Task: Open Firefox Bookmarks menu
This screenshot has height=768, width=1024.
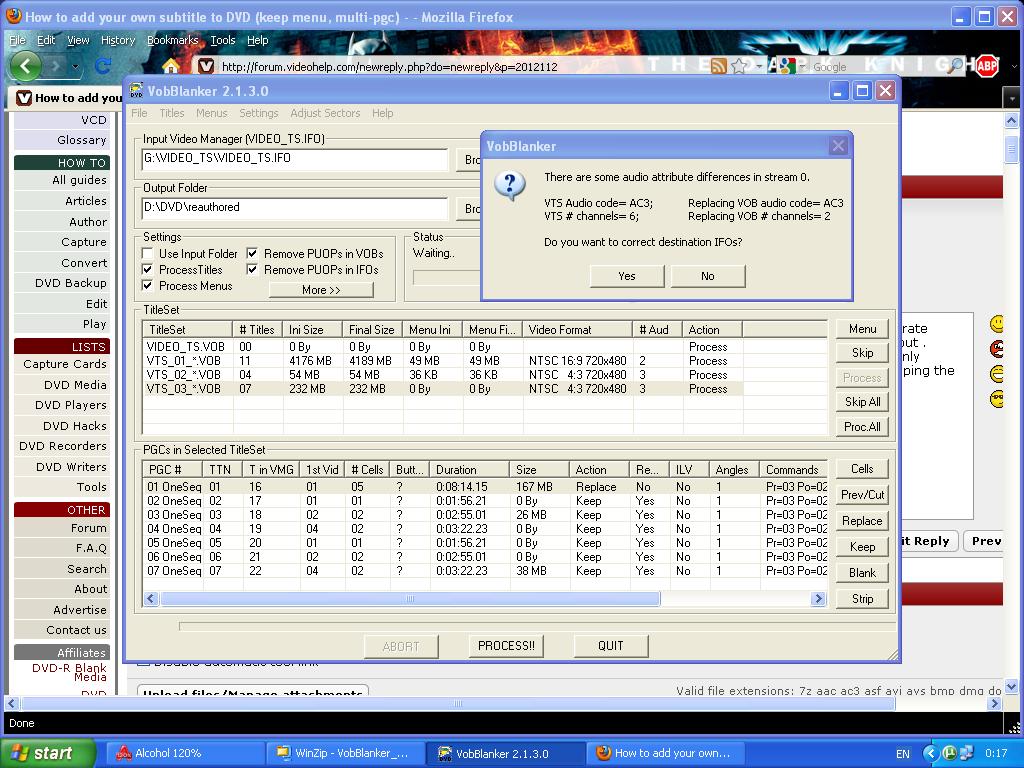Action: 172,40
